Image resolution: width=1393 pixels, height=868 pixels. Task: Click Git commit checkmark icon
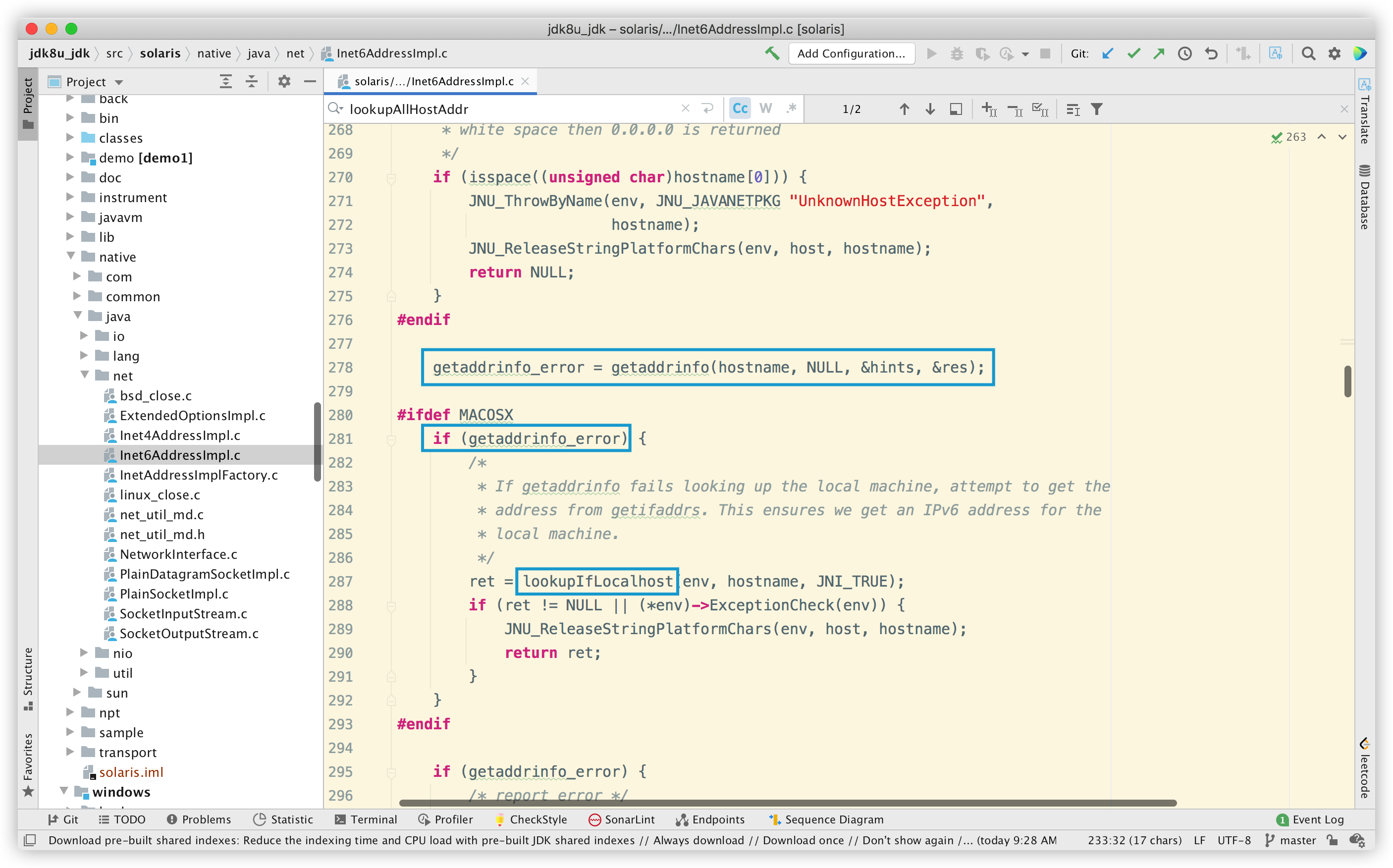click(1133, 54)
